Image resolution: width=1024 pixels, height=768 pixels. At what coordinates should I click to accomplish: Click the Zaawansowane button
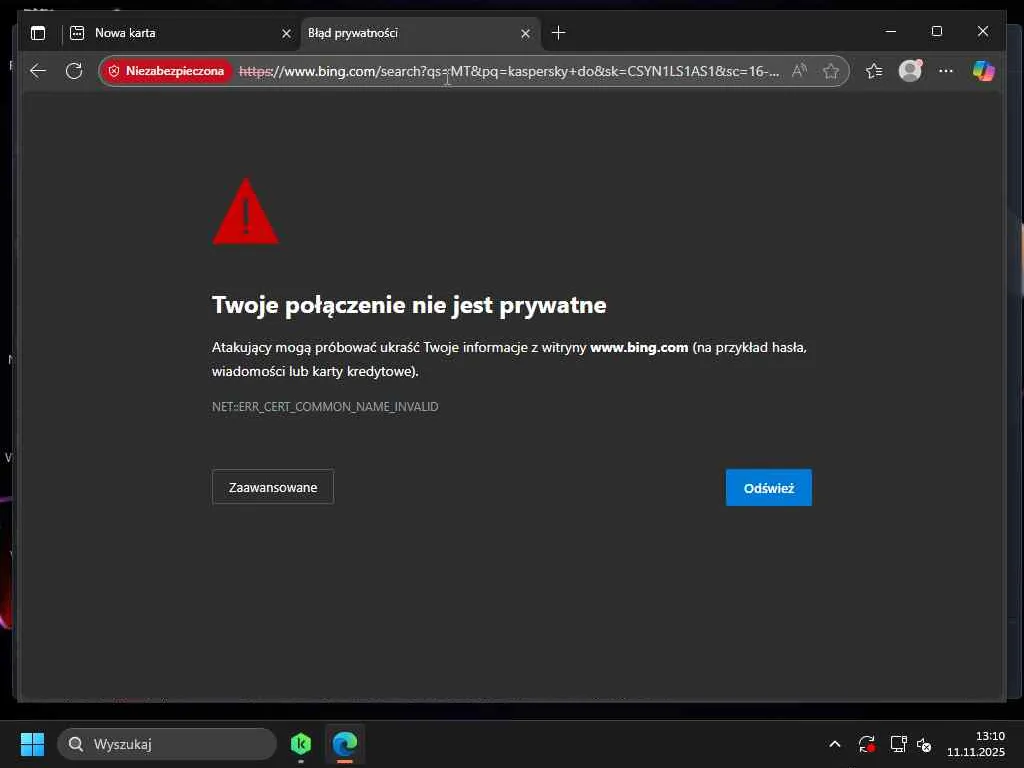[273, 487]
